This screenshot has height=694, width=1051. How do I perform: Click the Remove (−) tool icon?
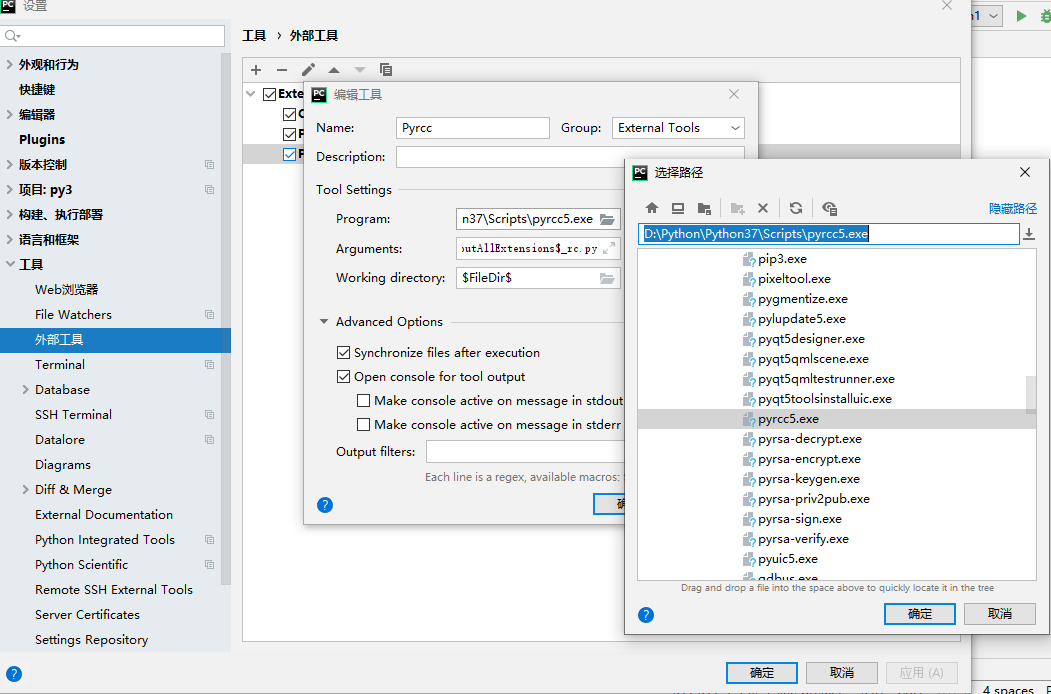(282, 70)
